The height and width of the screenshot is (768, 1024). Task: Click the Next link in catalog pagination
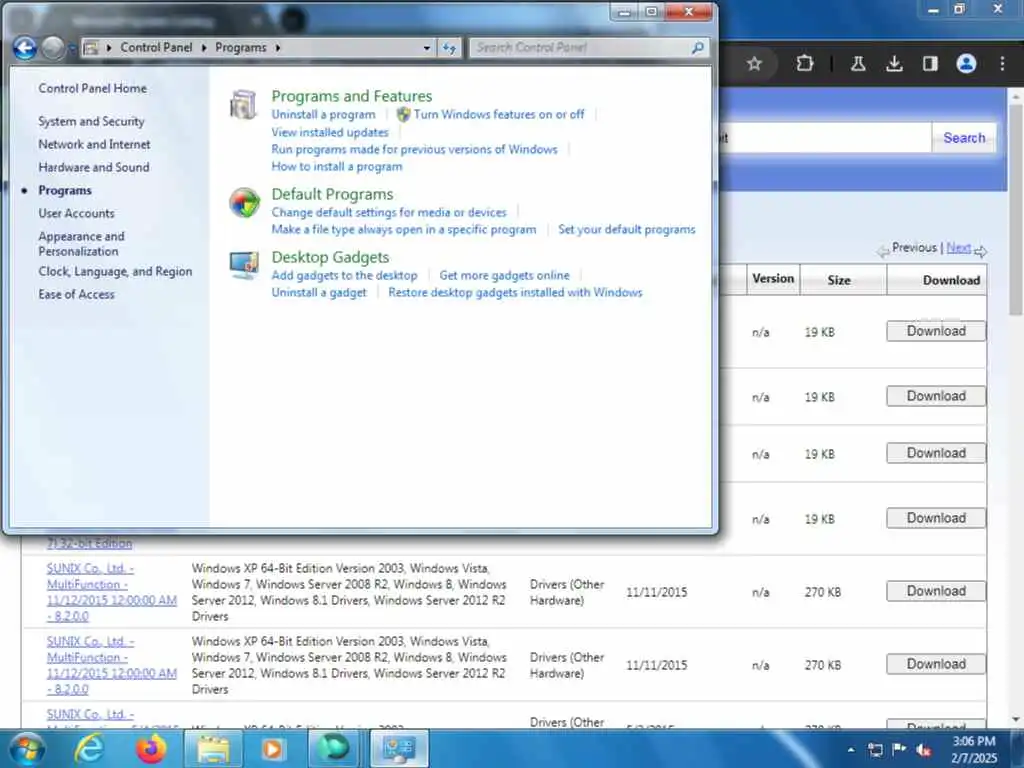coord(958,248)
